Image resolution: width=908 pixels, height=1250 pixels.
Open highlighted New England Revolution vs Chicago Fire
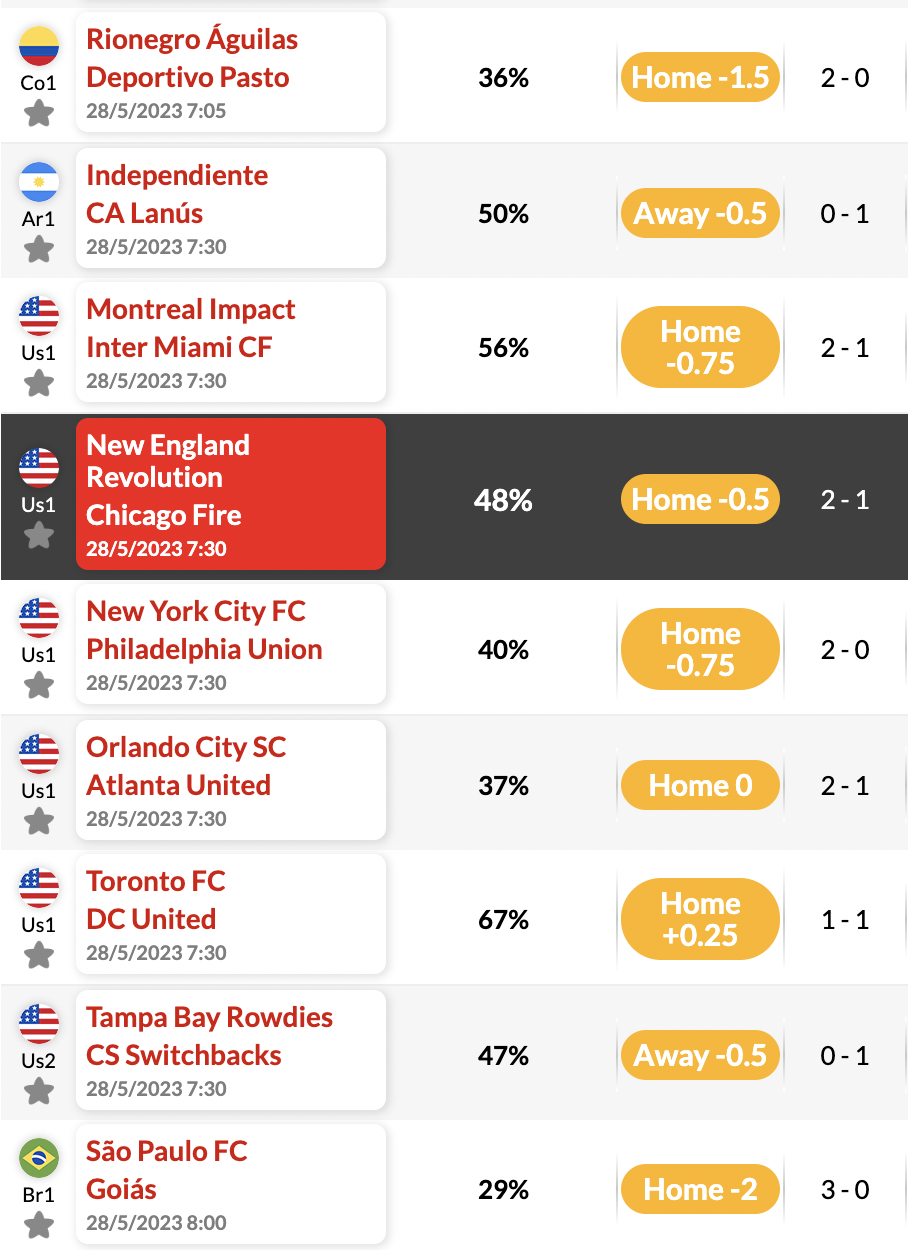click(231, 494)
